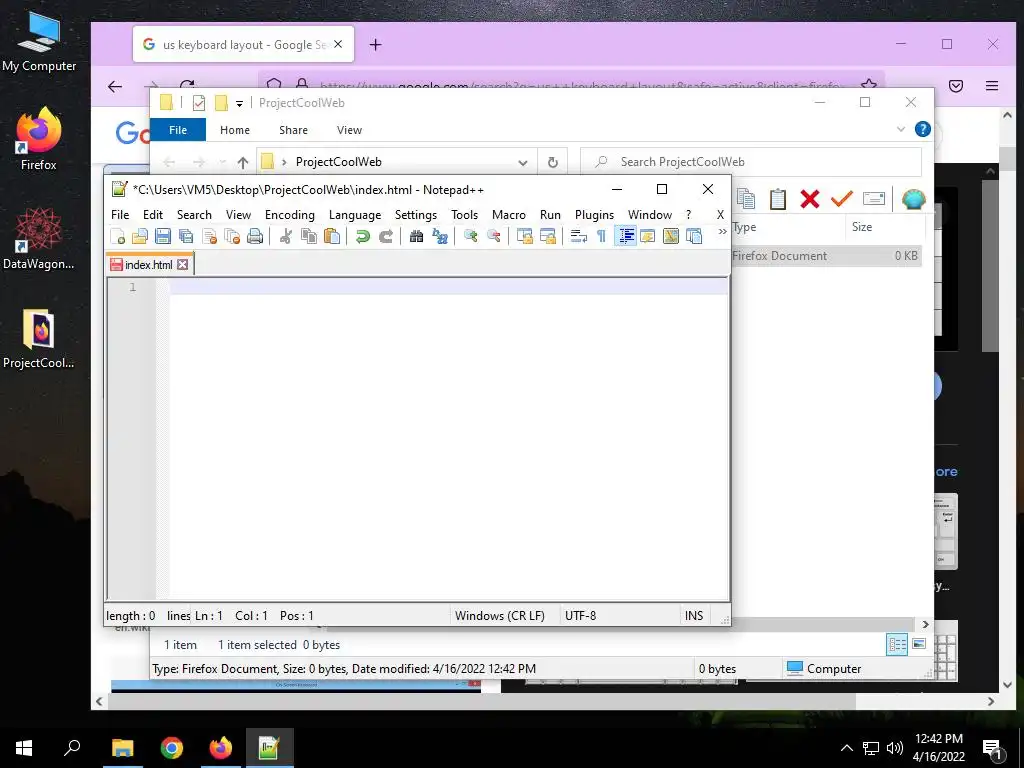
Task: Click the Zoom In magnifier icon
Action: pyautogui.click(x=470, y=236)
